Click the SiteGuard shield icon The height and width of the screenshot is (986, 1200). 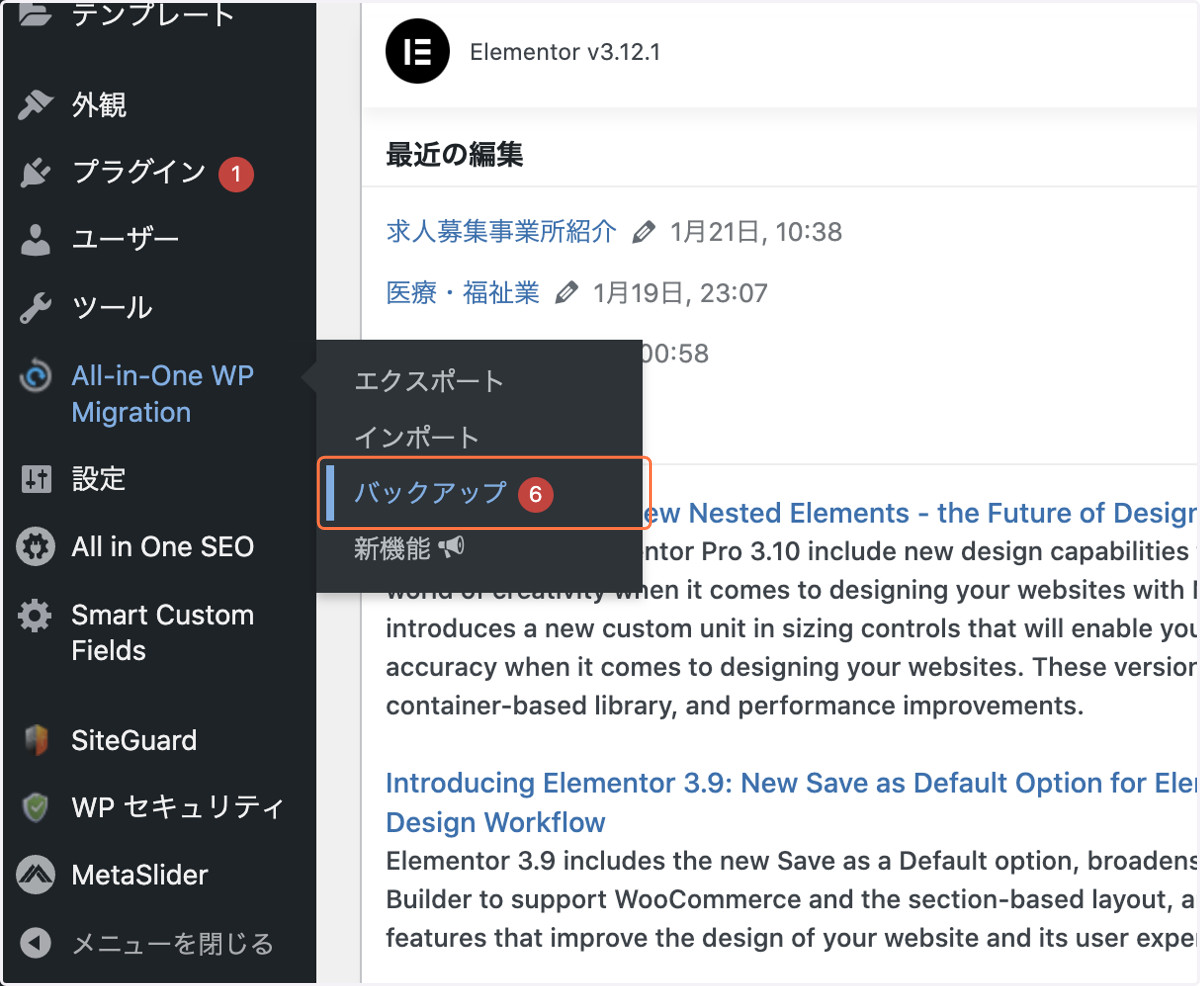pos(35,741)
